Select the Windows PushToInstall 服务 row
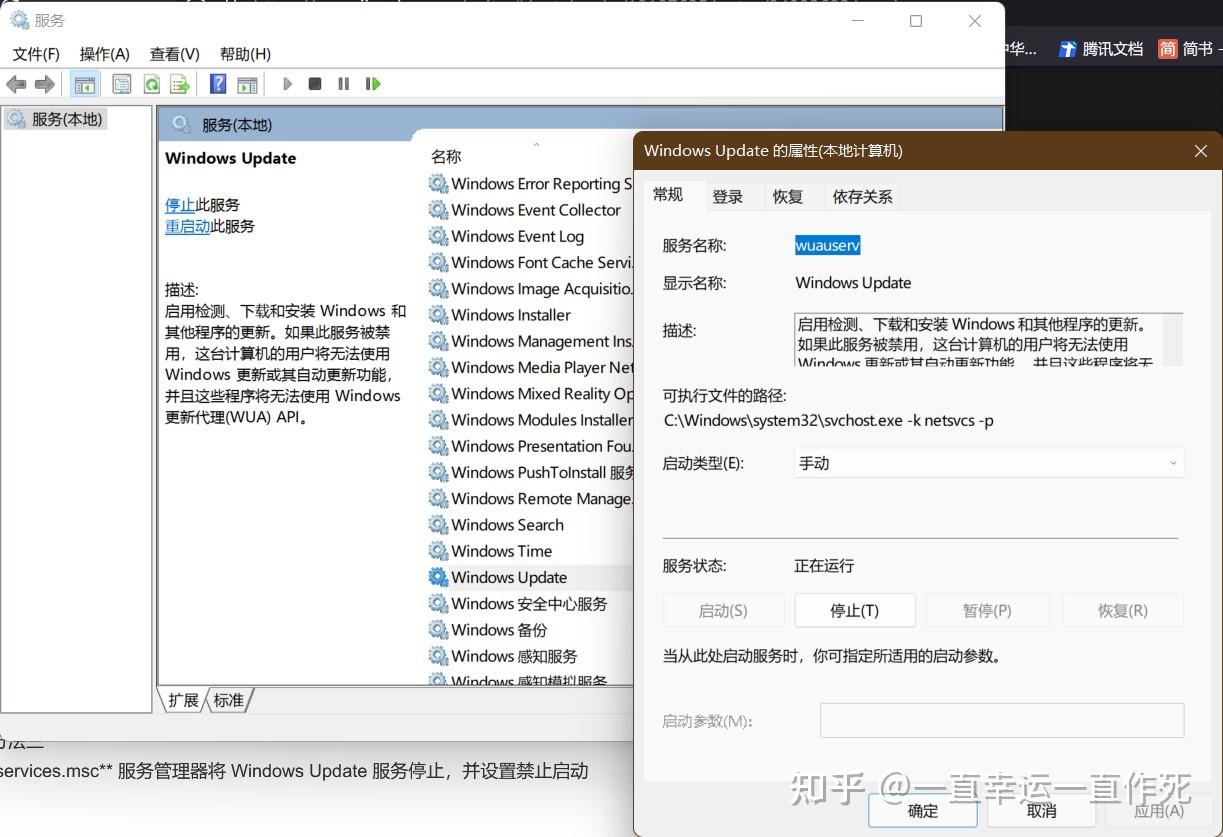The width and height of the screenshot is (1223, 837). (x=531, y=472)
